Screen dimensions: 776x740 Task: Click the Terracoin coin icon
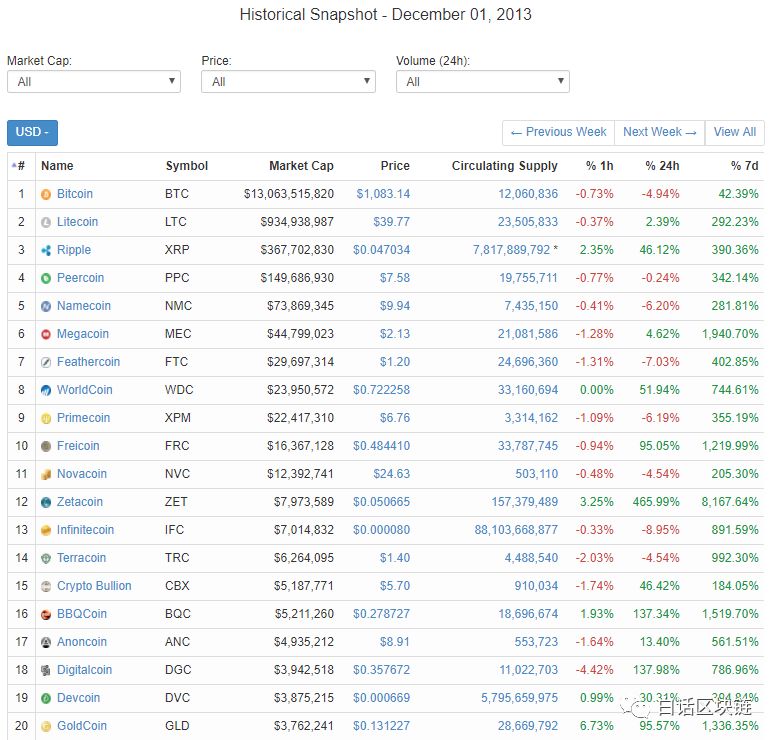46,559
